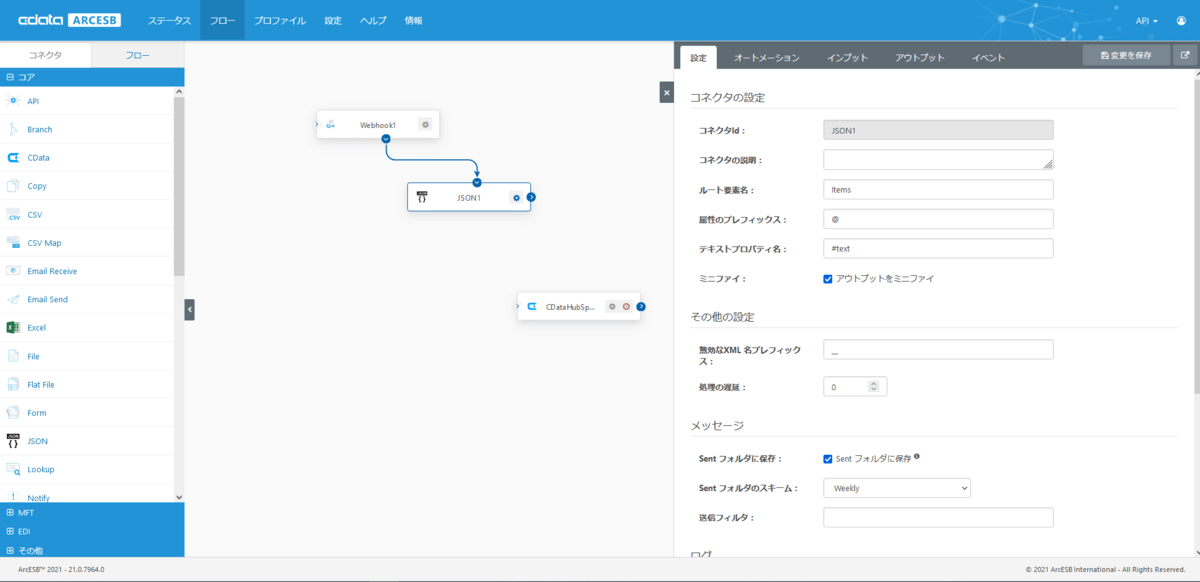Open Webhook1 node gear settings
Image resolution: width=1200 pixels, height=582 pixels.
[425, 125]
